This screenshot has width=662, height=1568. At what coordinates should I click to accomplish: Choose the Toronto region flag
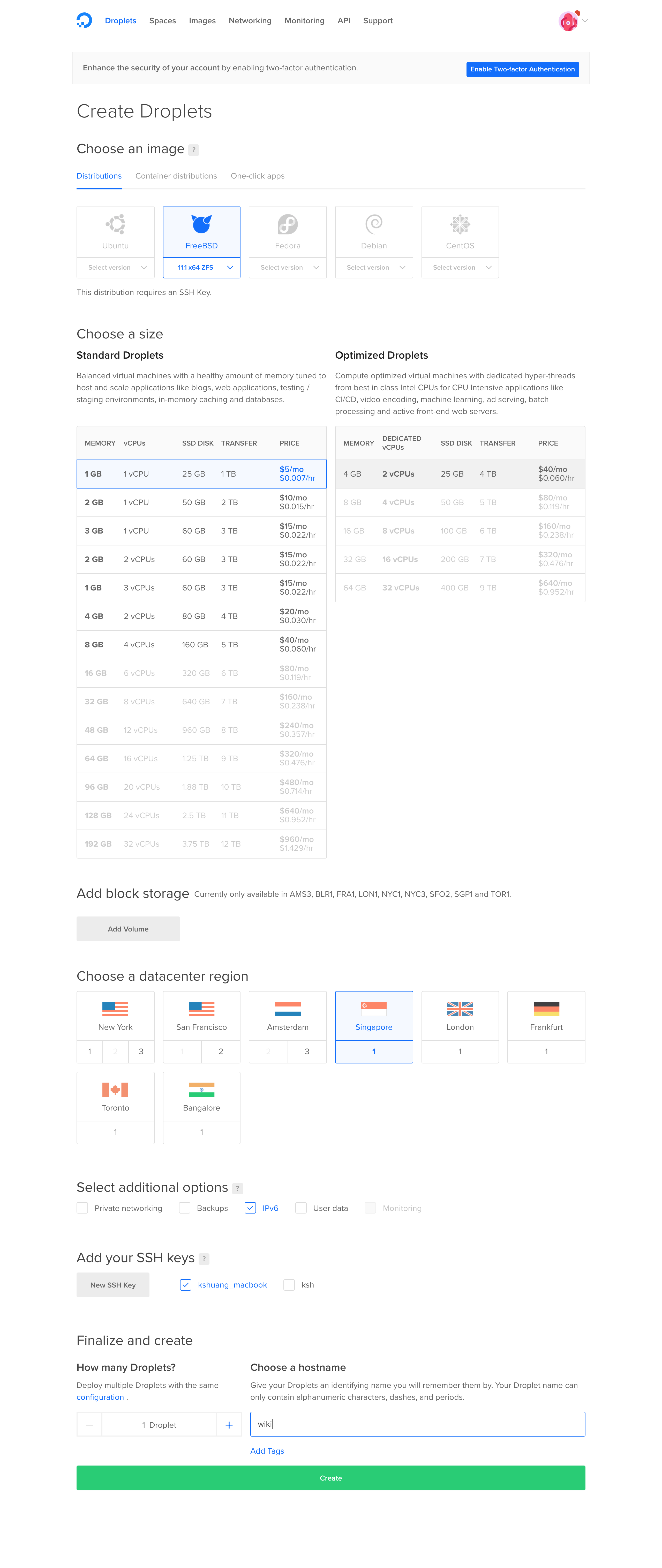(115, 1090)
